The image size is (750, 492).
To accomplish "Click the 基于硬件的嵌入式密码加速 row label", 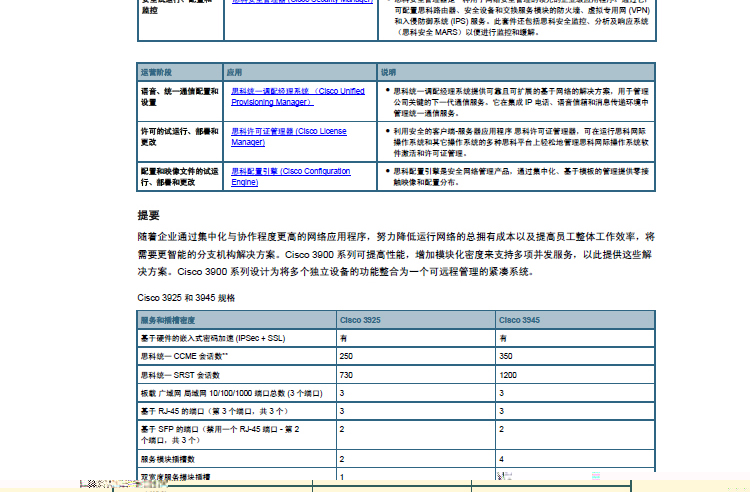I will [212, 338].
